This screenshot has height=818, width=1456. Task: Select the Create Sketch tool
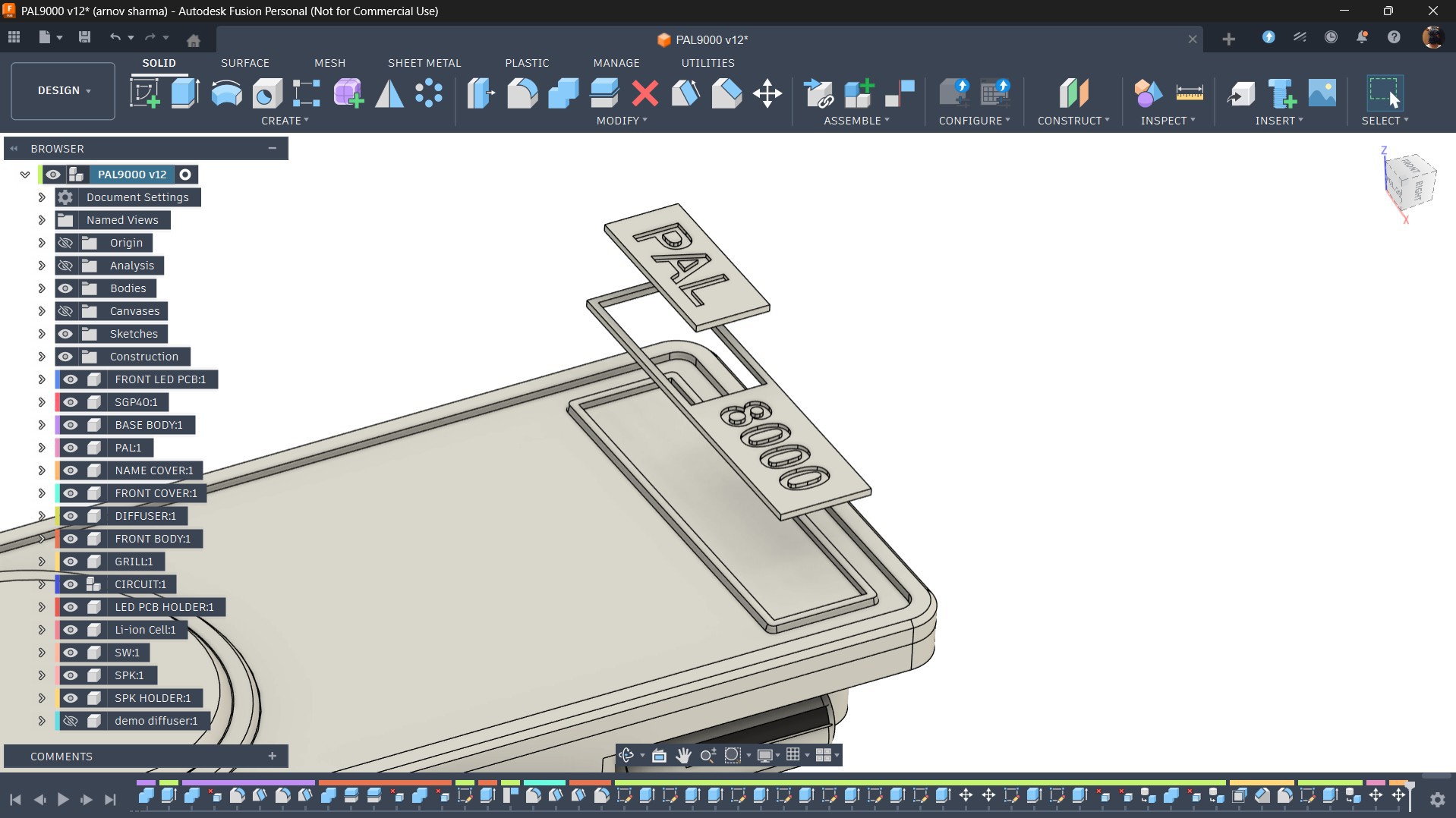(x=144, y=93)
